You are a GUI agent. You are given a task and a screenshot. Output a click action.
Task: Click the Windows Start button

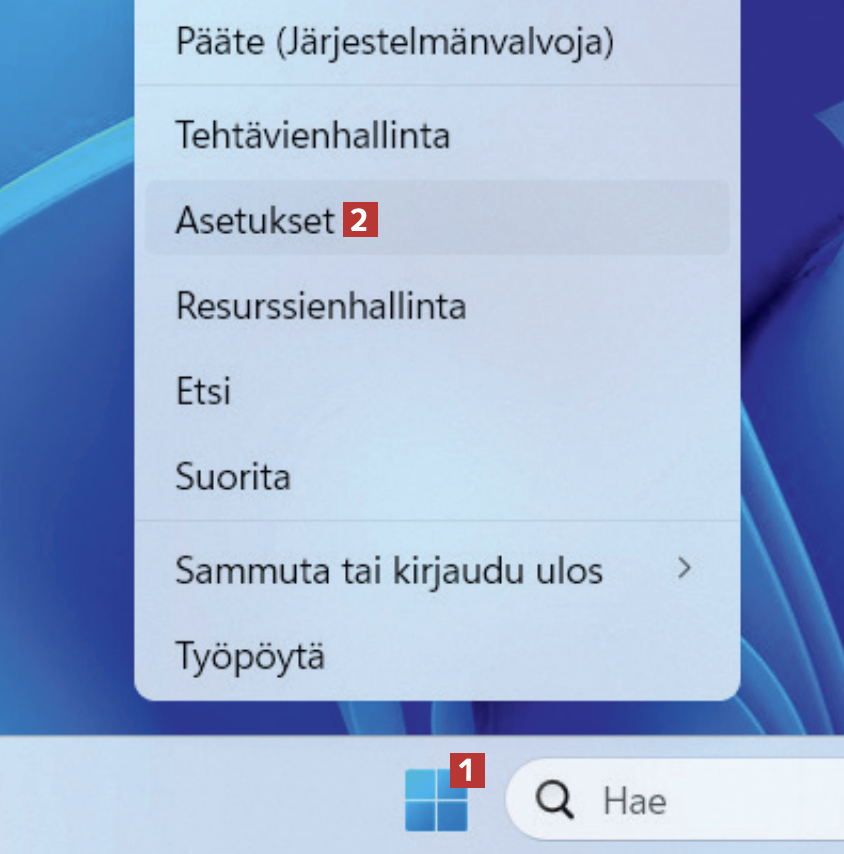coord(436,801)
